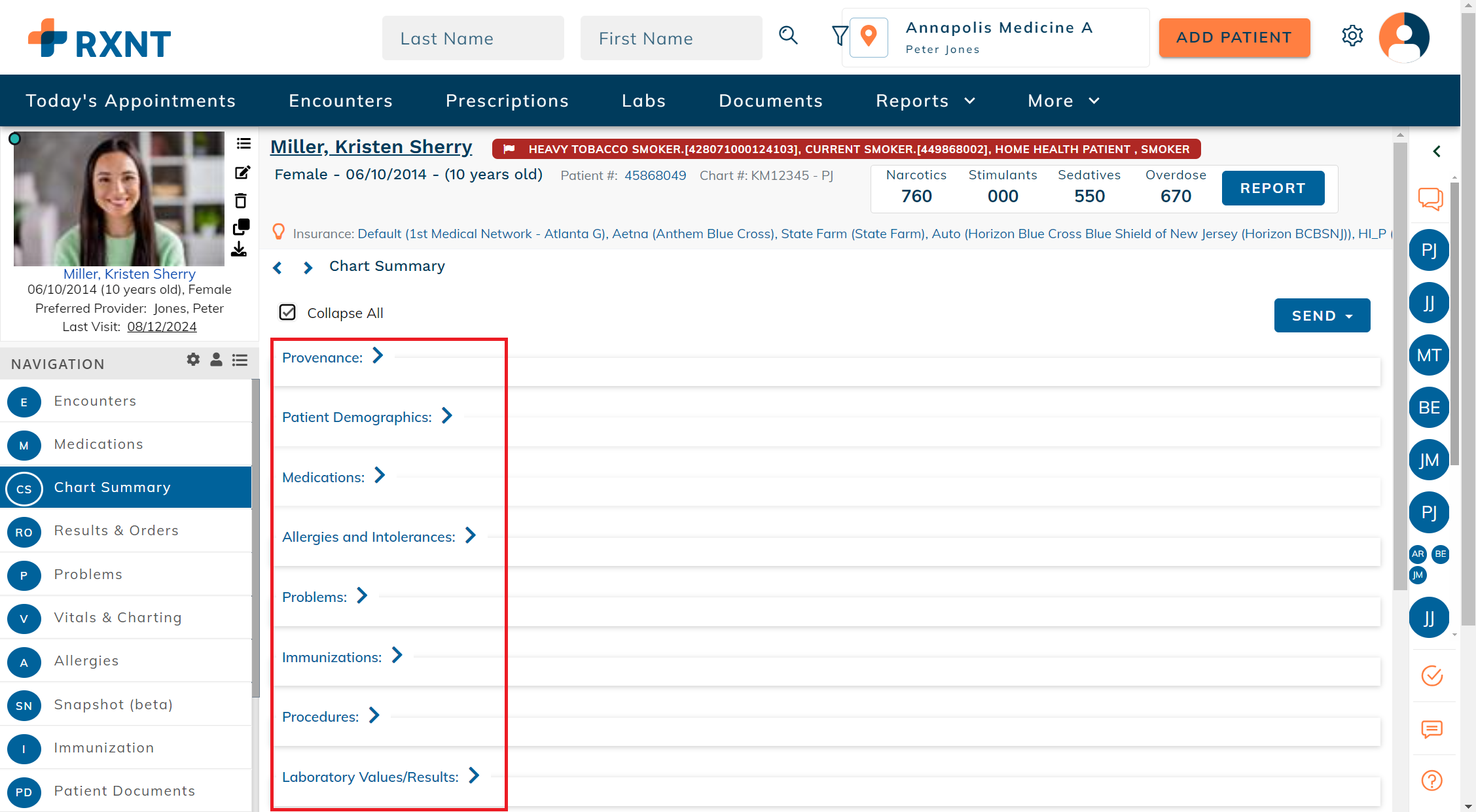Select the Immunization navigation icon labeled I
1476x812 pixels.
coord(24,749)
